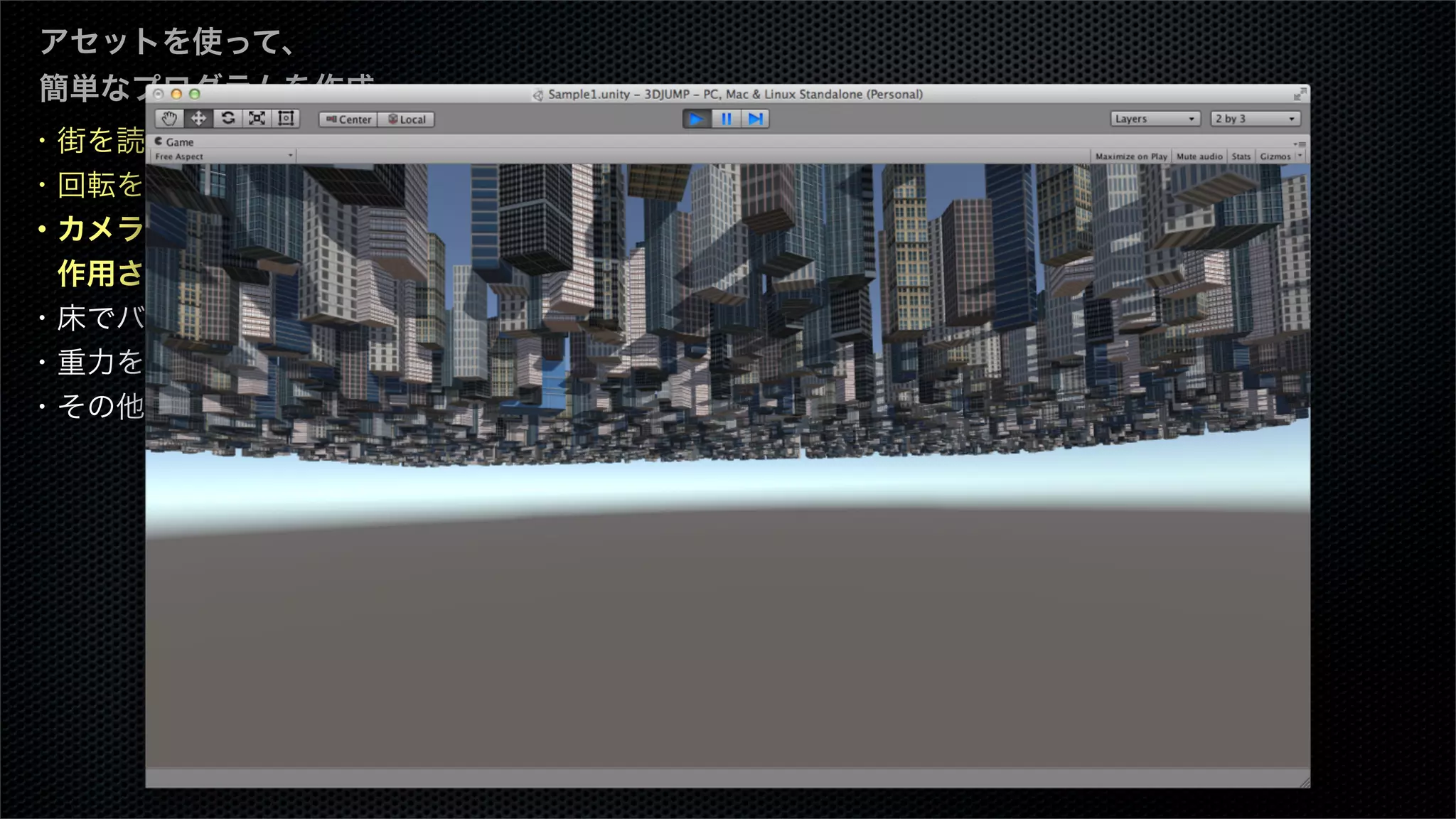This screenshot has height=819, width=1456.
Task: Toggle pivot mode Center button
Action: (x=348, y=119)
